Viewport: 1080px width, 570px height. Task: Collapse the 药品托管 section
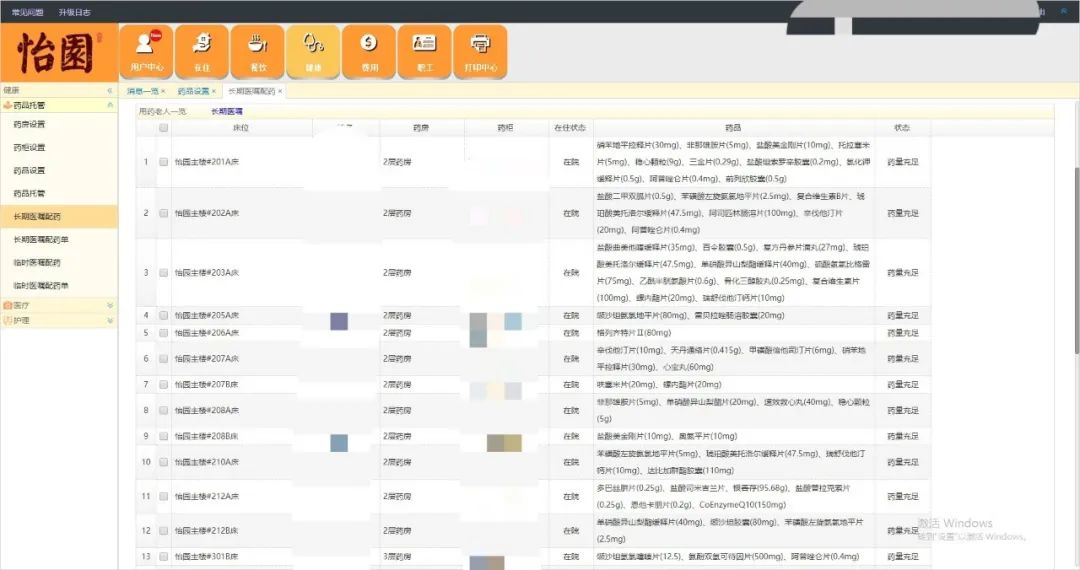pos(110,105)
